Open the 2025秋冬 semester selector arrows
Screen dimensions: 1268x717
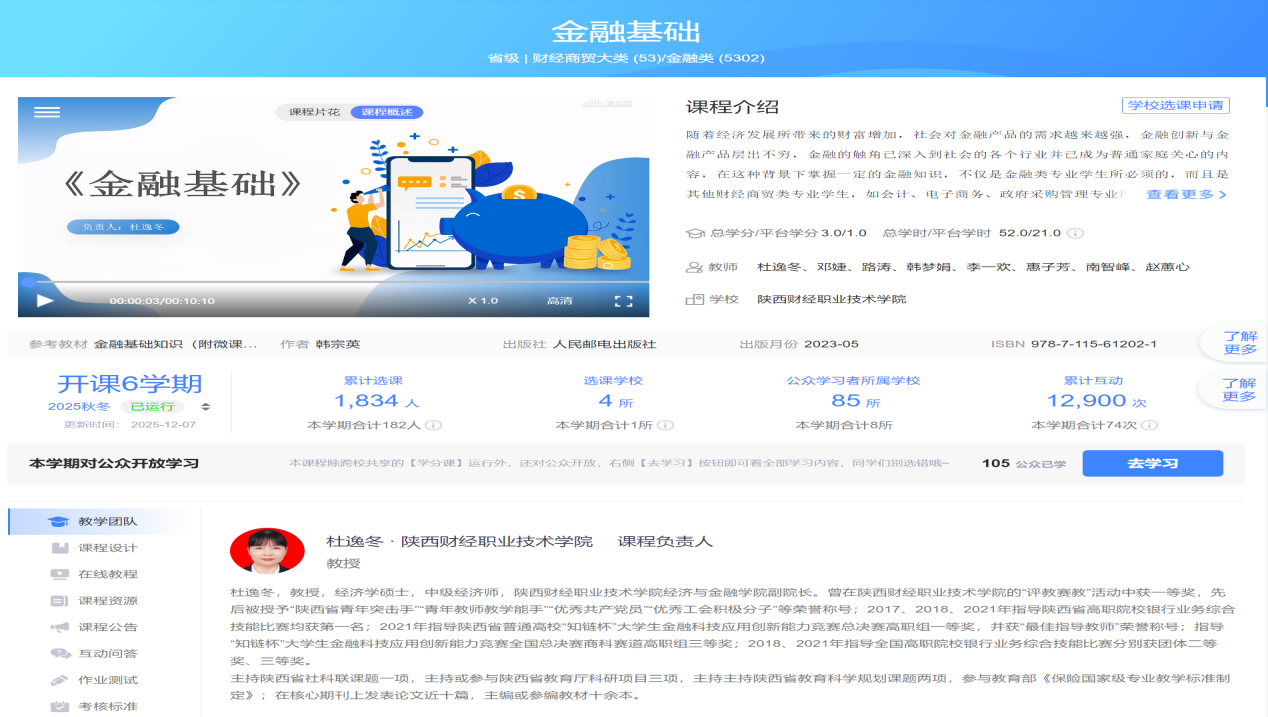click(x=206, y=407)
